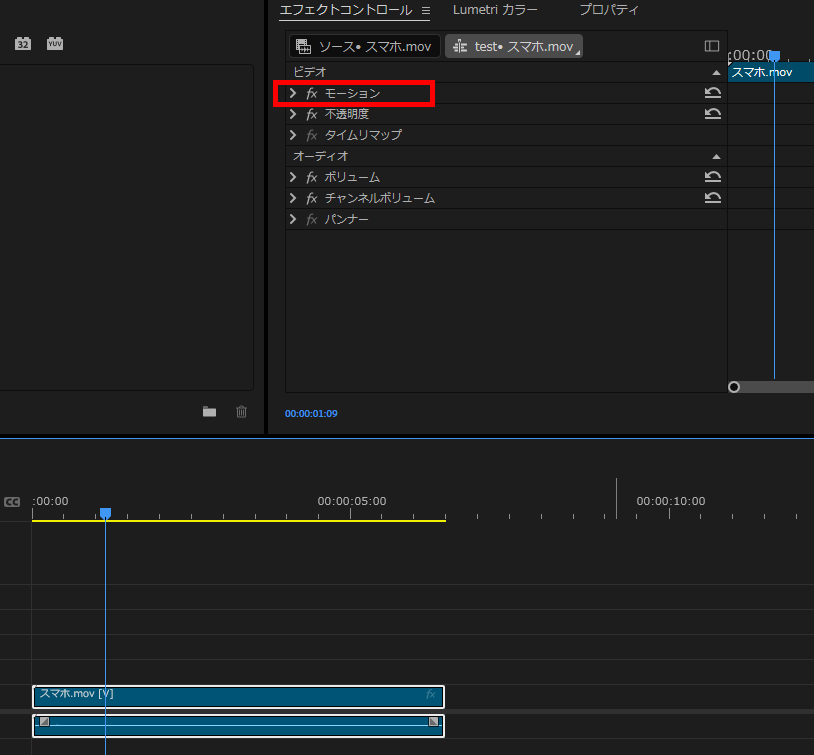Toggle the timeline view show/hide icon
The height and width of the screenshot is (755, 814).
(712, 46)
